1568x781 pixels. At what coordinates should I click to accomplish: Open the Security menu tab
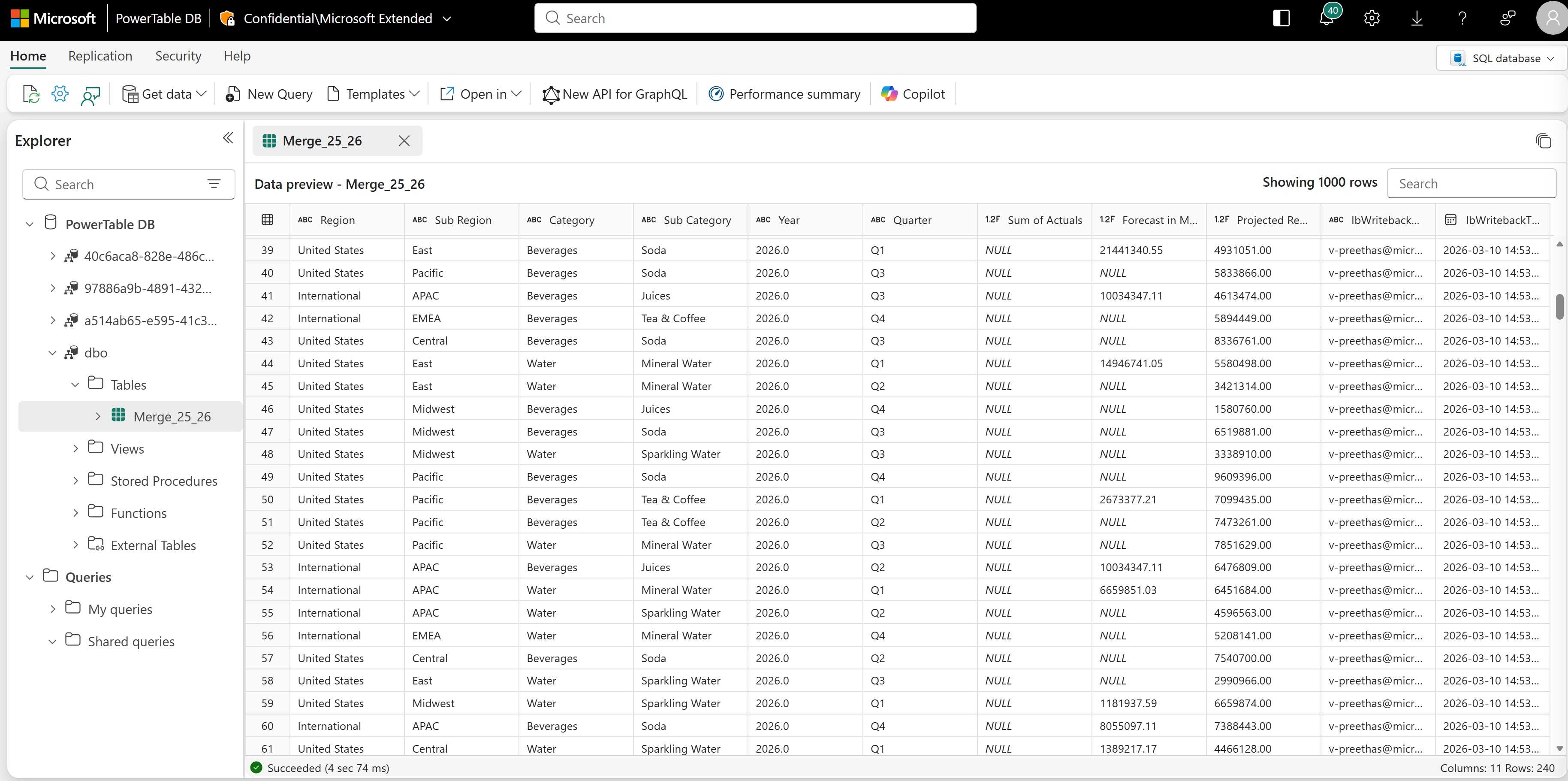(178, 56)
